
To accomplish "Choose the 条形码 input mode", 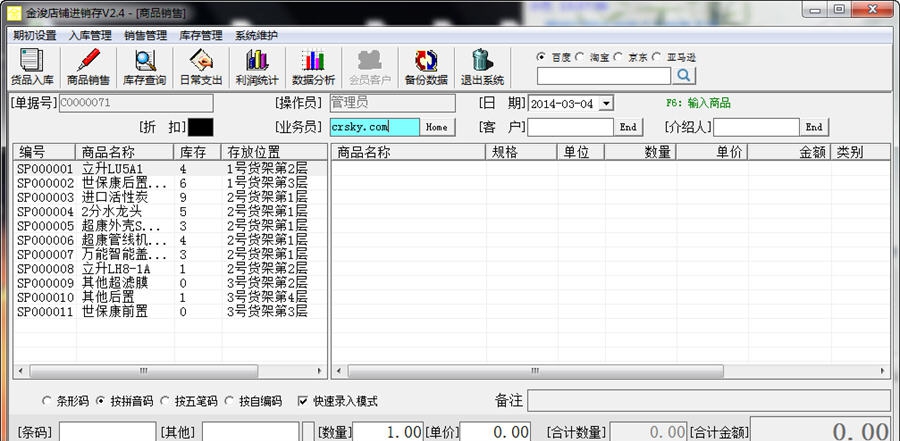I will (47, 401).
